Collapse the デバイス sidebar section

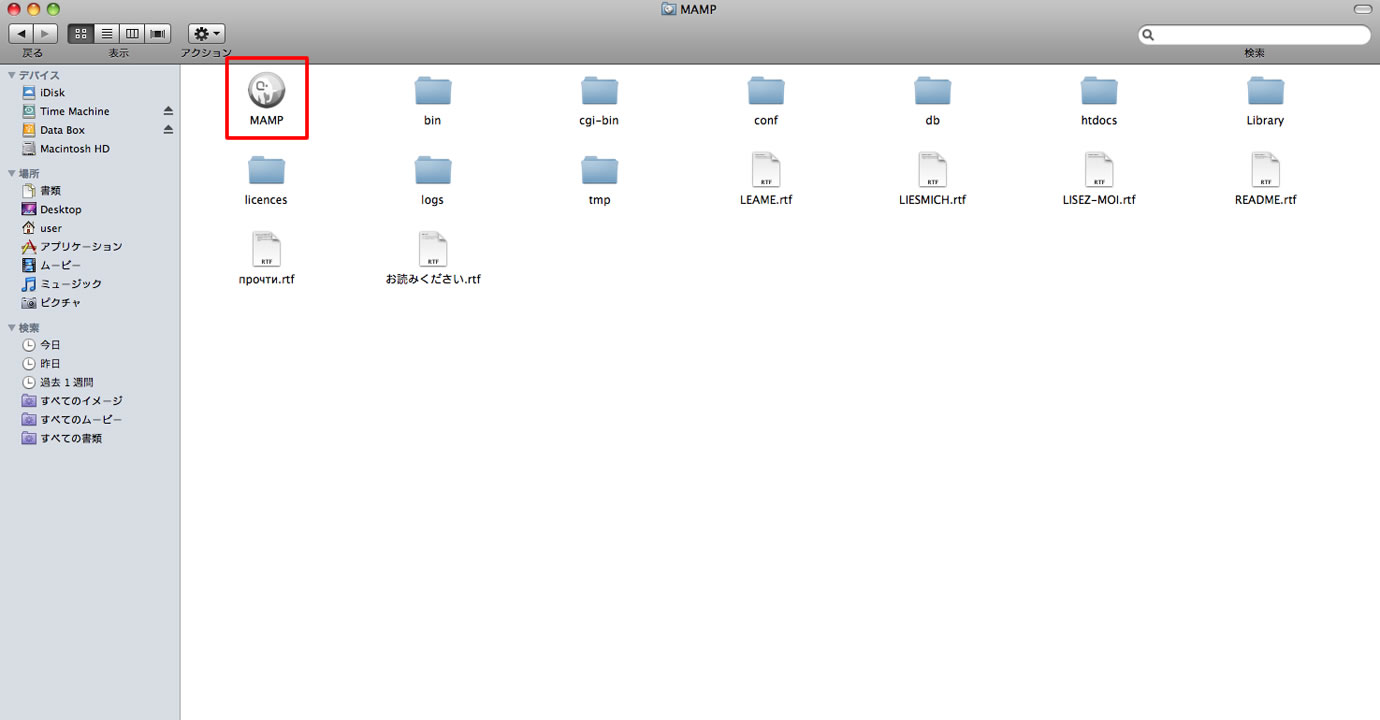(x=11, y=75)
